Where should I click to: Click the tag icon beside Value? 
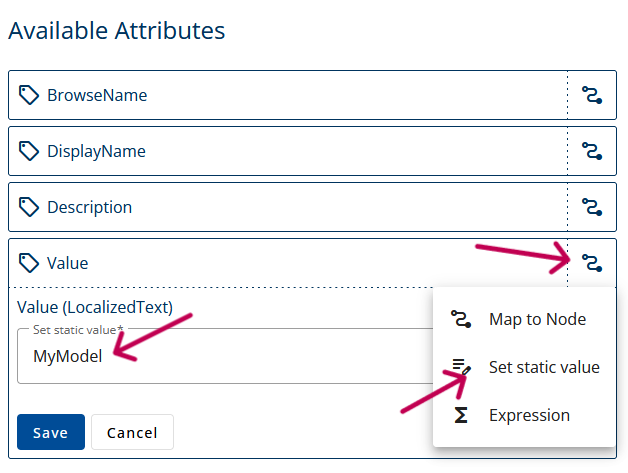tap(29, 263)
